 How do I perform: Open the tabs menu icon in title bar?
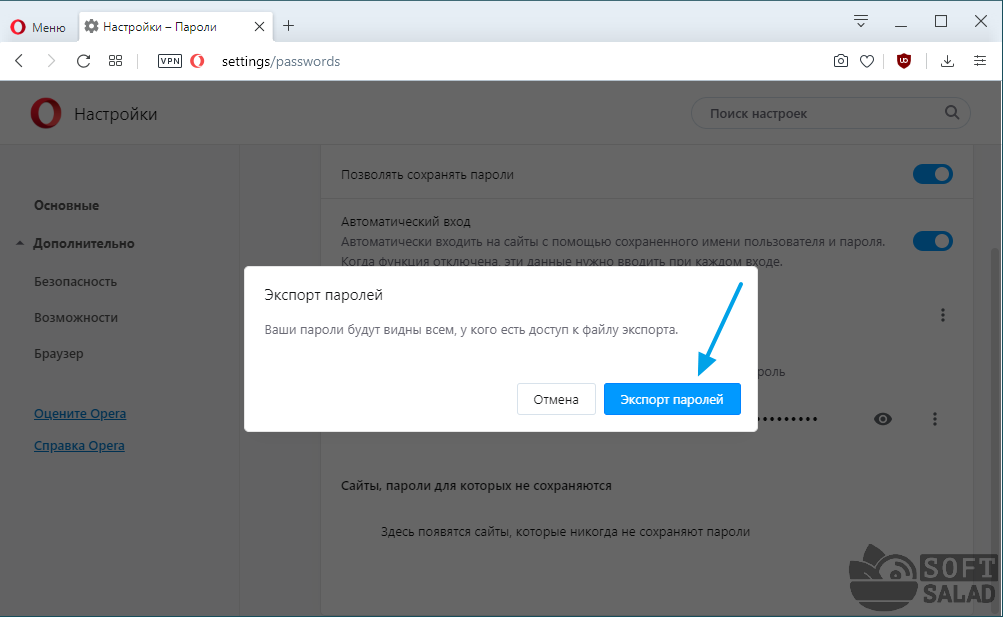[861, 21]
